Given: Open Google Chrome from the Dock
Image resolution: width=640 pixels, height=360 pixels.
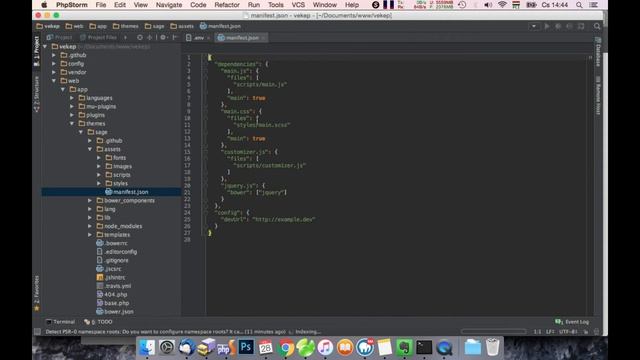Looking at the screenshot, I should [x=286, y=348].
